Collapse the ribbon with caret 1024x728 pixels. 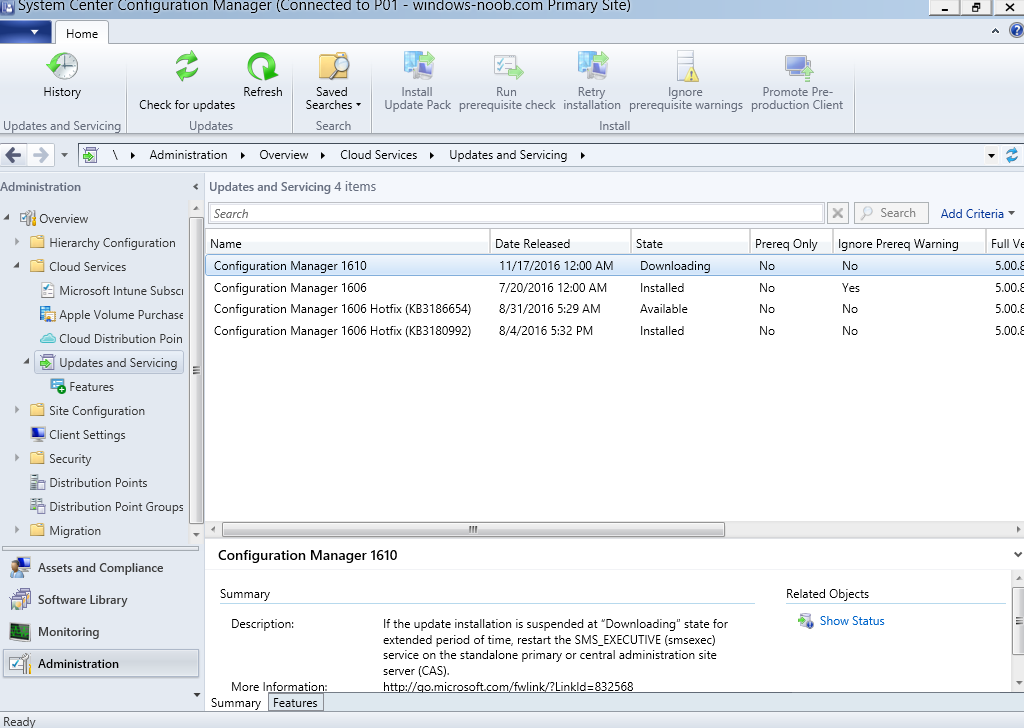click(995, 31)
